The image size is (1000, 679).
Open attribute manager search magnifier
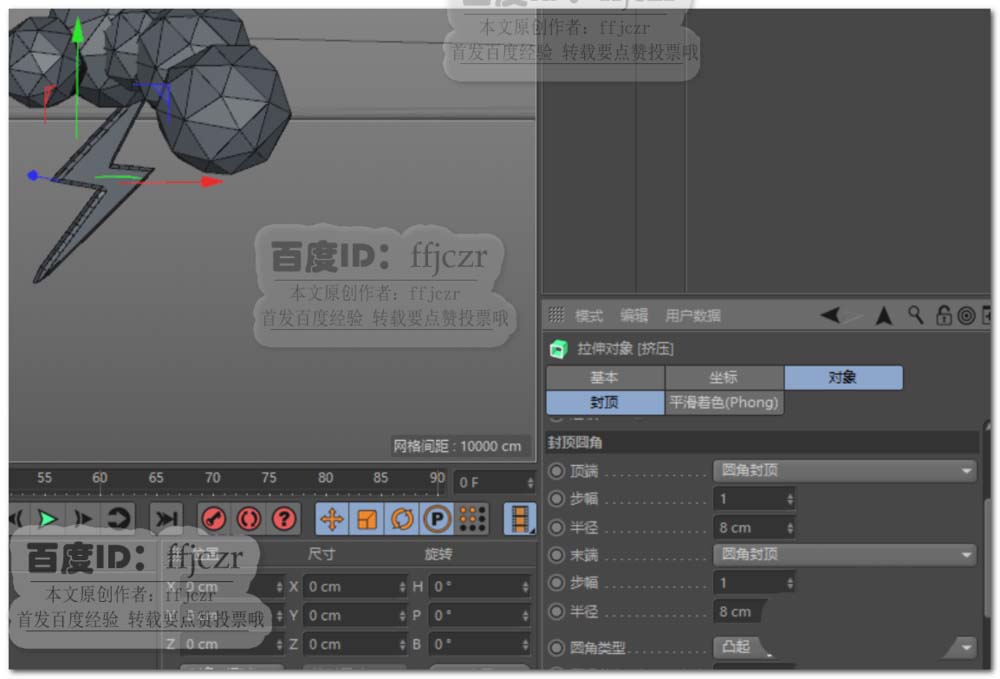click(916, 315)
